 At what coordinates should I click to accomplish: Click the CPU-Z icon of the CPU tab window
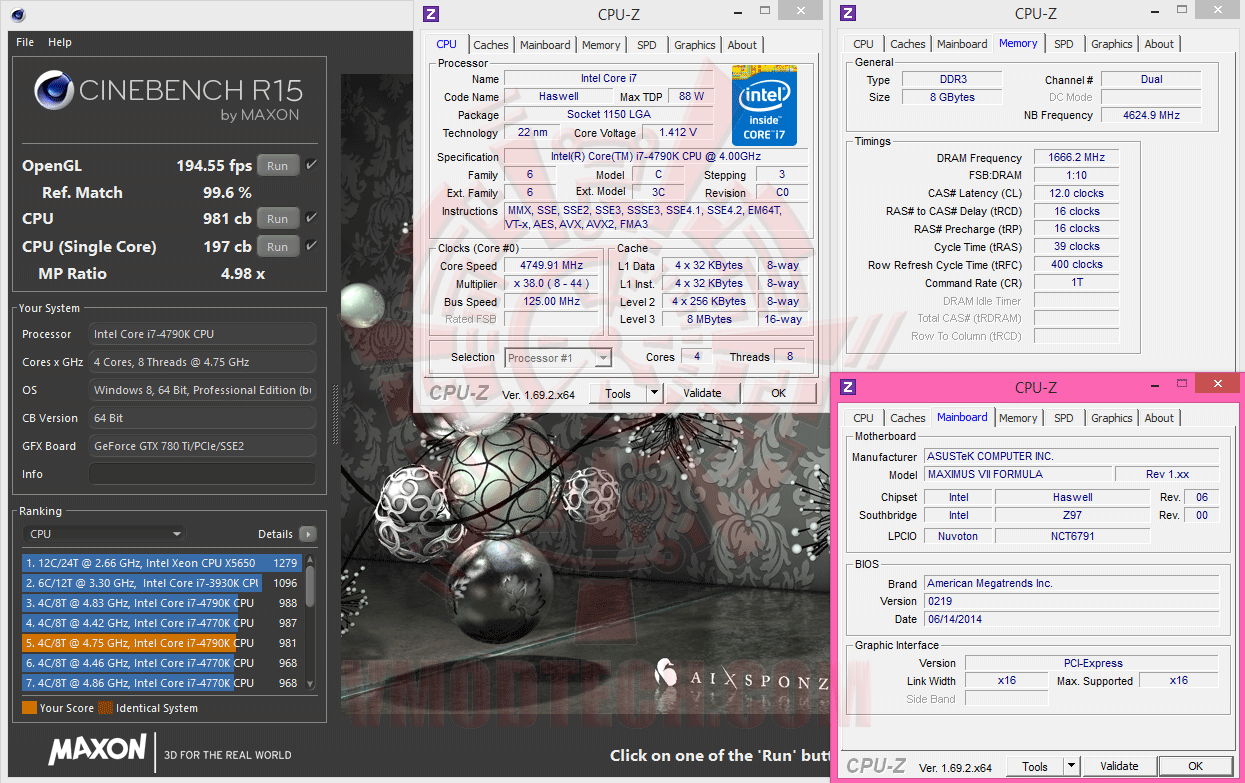click(431, 14)
